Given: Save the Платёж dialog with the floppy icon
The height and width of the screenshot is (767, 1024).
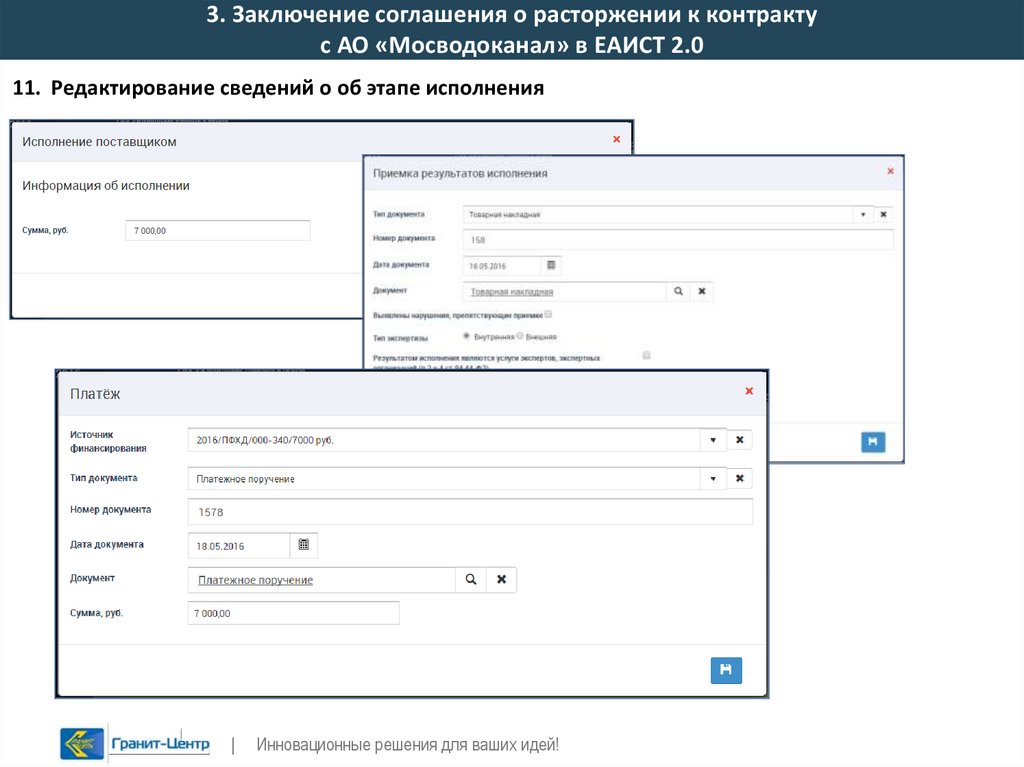Looking at the screenshot, I should (x=726, y=670).
